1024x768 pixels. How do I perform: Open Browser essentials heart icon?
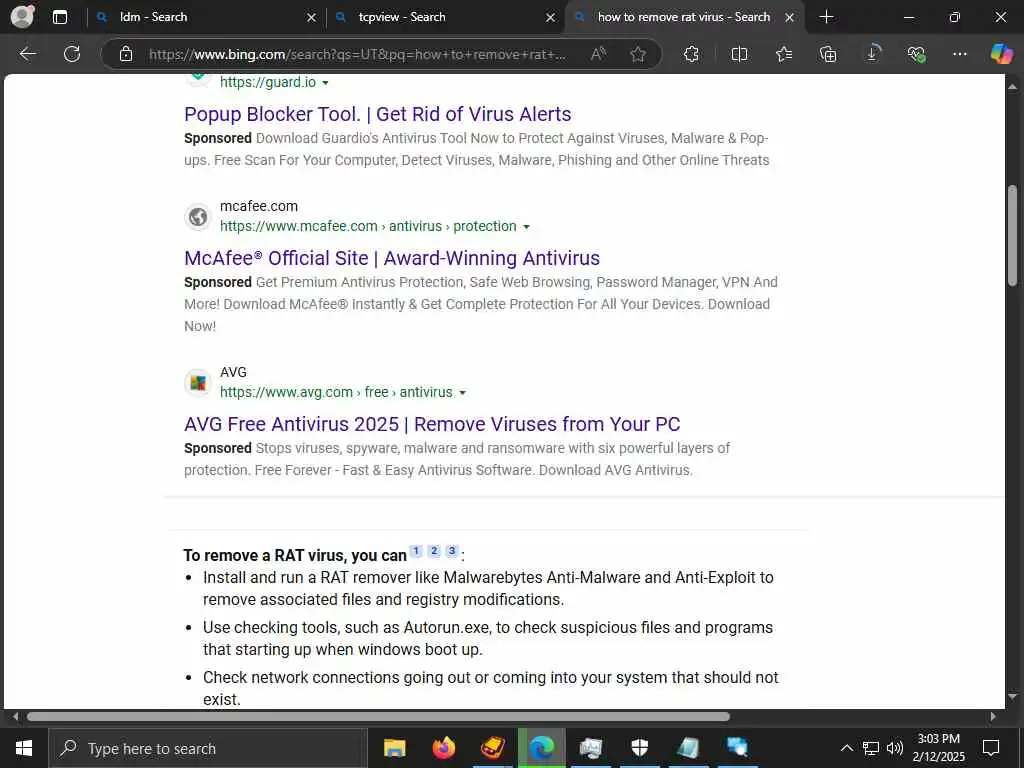click(x=916, y=54)
